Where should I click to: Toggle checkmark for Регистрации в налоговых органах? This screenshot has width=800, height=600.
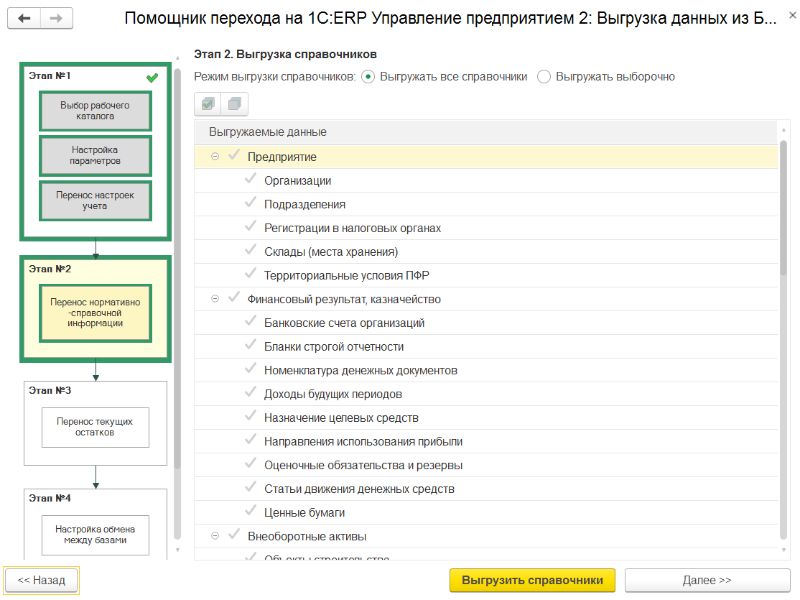click(x=251, y=226)
